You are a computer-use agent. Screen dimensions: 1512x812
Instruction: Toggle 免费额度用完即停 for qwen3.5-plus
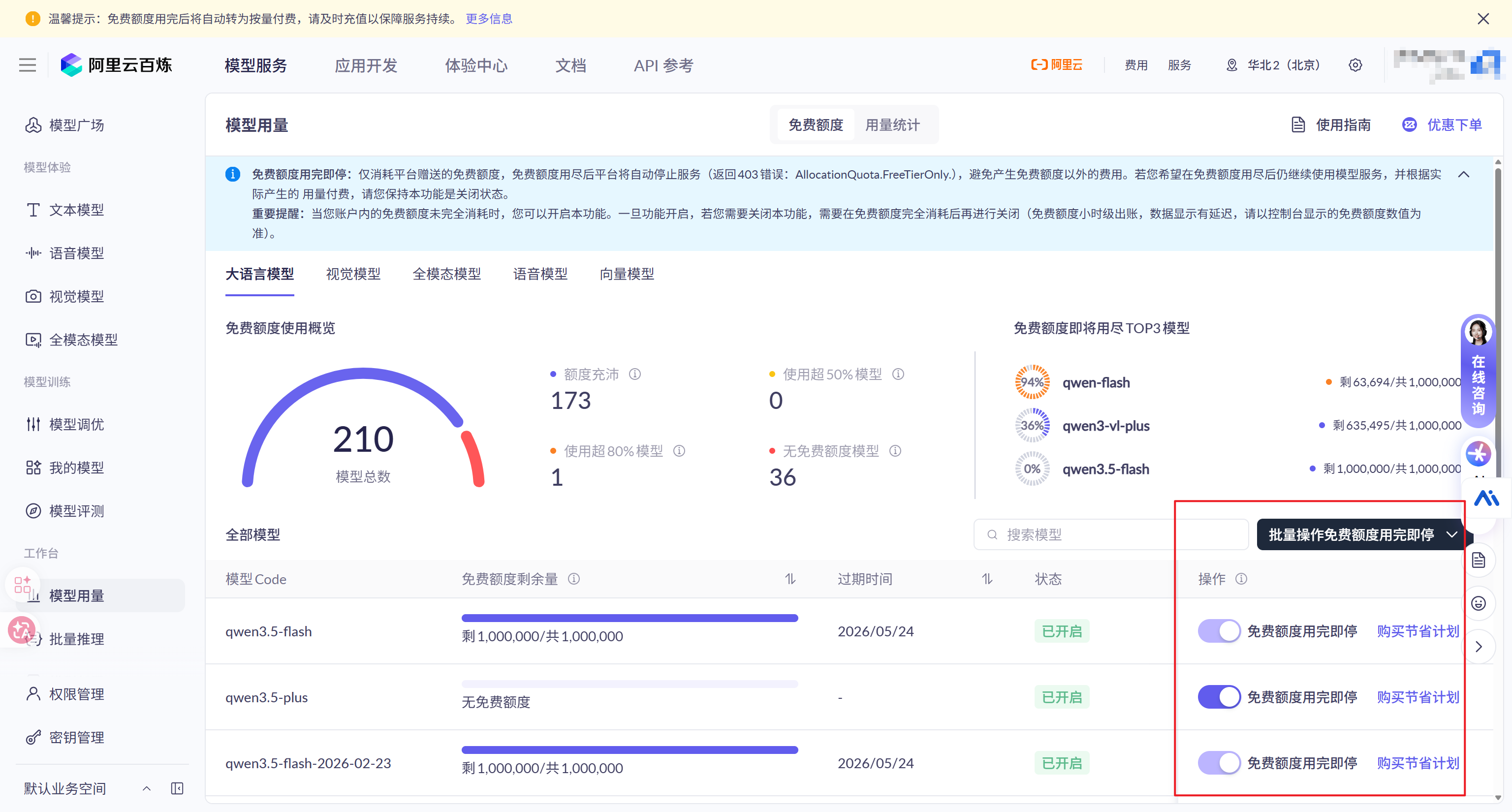(x=1219, y=697)
